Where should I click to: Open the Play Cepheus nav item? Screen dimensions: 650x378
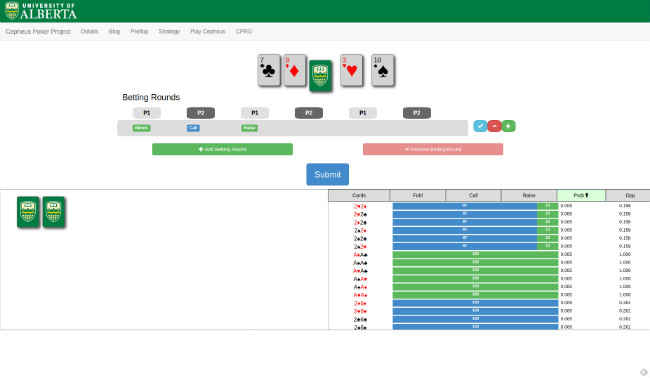(x=208, y=32)
